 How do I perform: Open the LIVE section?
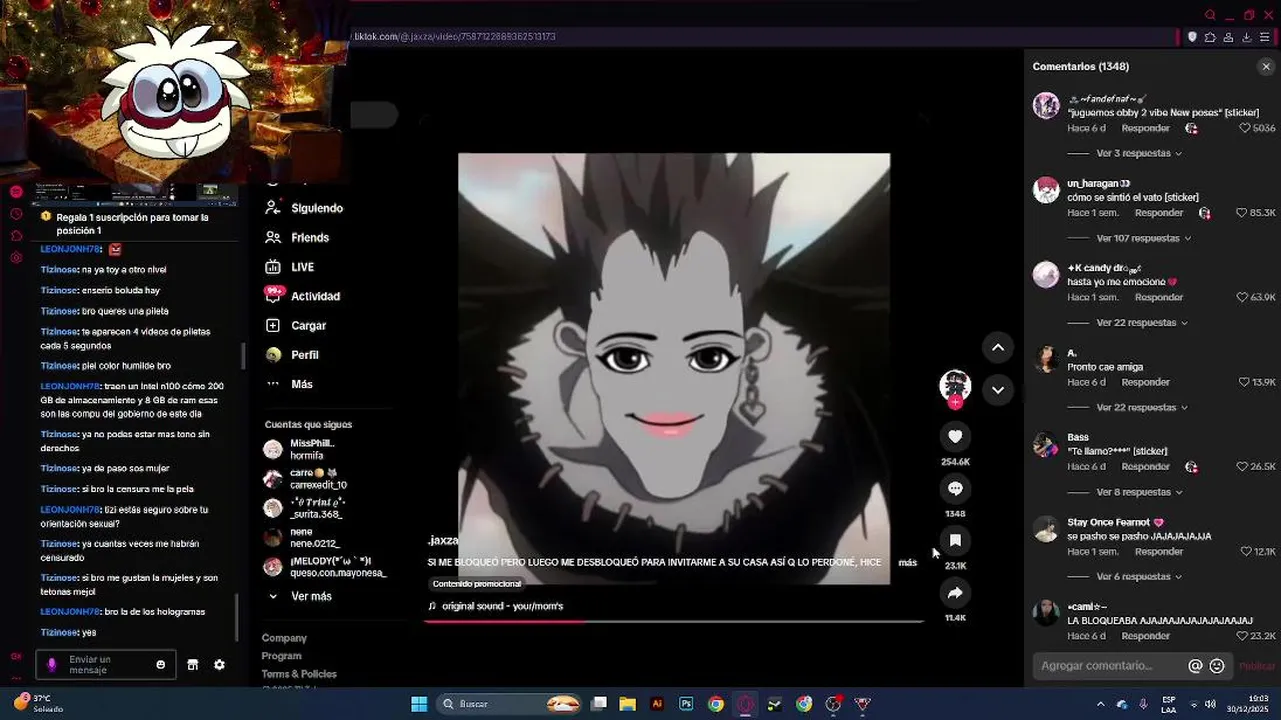[x=290, y=268]
